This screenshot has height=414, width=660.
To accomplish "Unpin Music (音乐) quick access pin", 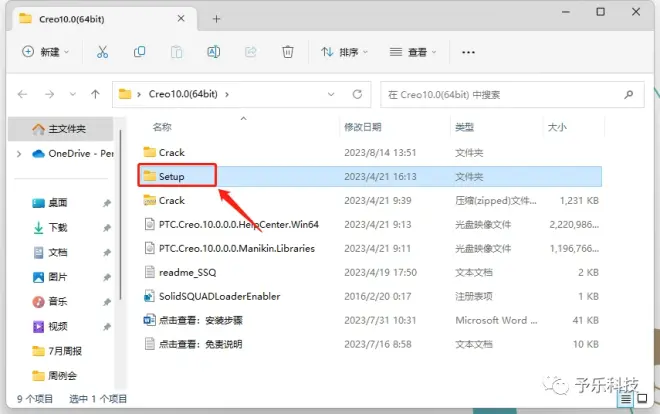I will click(x=107, y=302).
